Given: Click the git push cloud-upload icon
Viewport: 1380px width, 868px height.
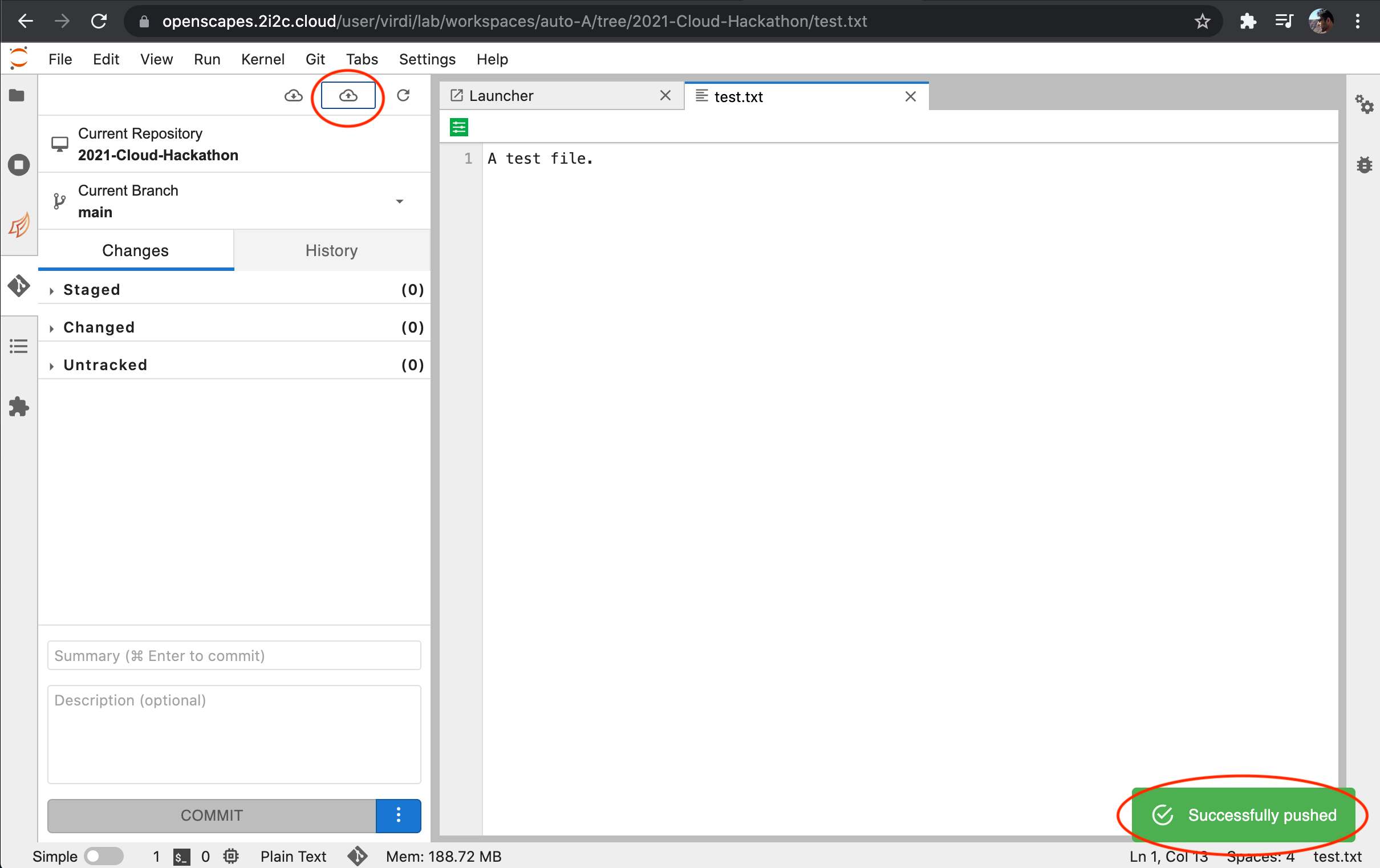Looking at the screenshot, I should (x=348, y=95).
